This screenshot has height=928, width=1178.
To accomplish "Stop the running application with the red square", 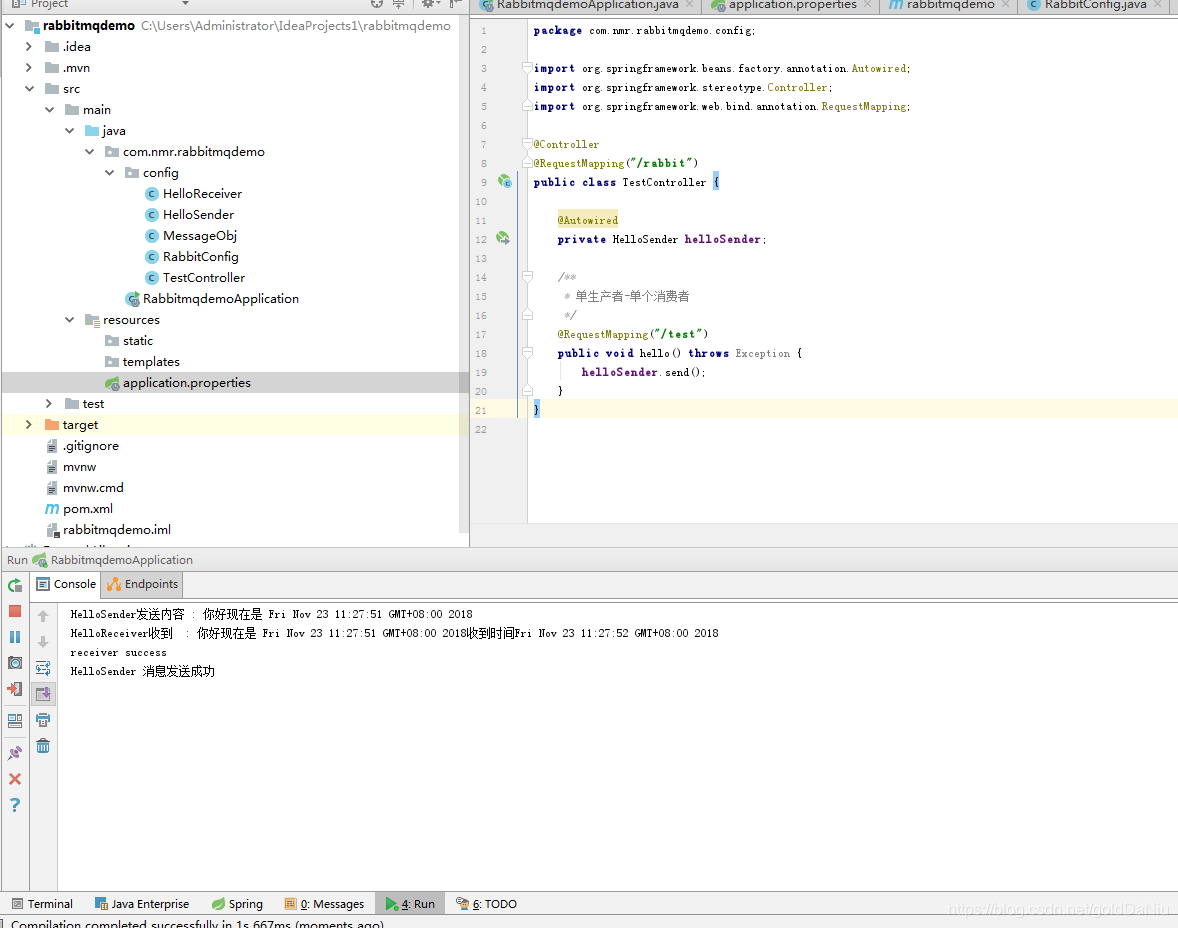I will pyautogui.click(x=15, y=612).
